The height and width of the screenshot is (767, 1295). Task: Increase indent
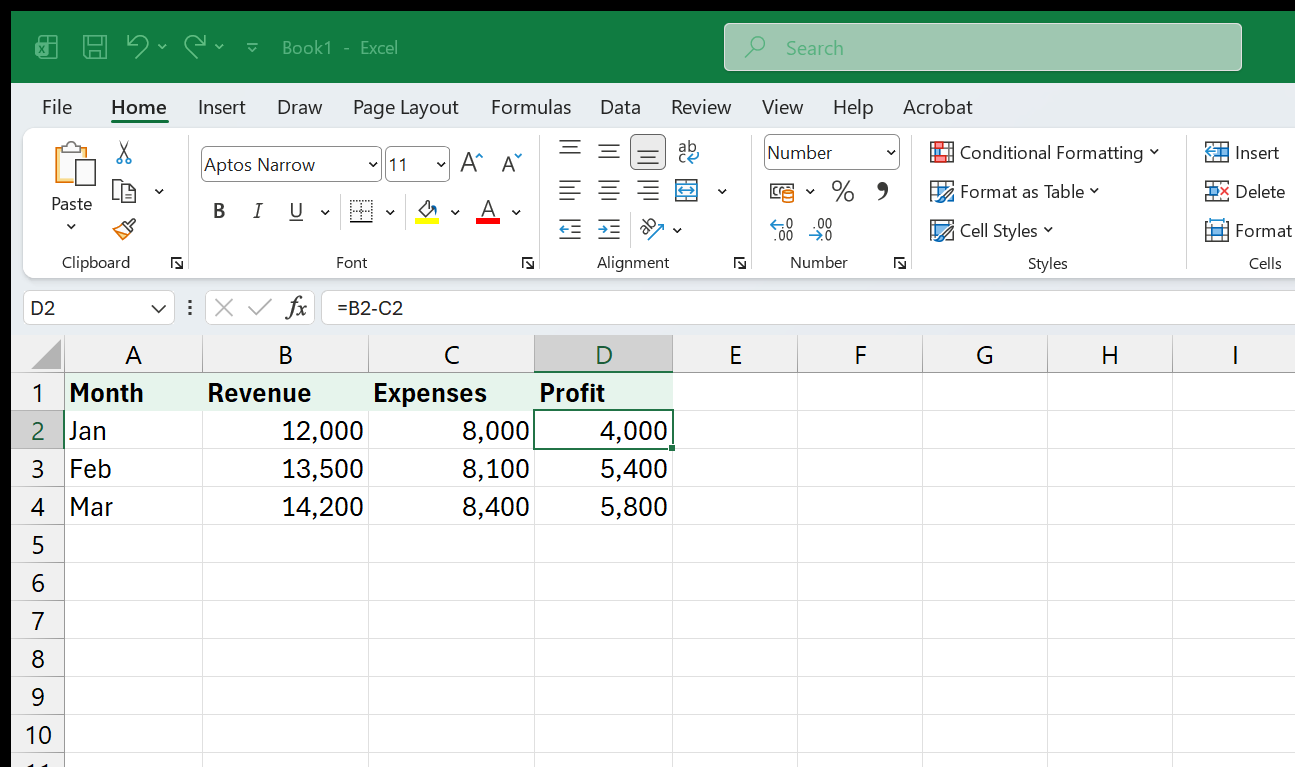click(x=609, y=230)
